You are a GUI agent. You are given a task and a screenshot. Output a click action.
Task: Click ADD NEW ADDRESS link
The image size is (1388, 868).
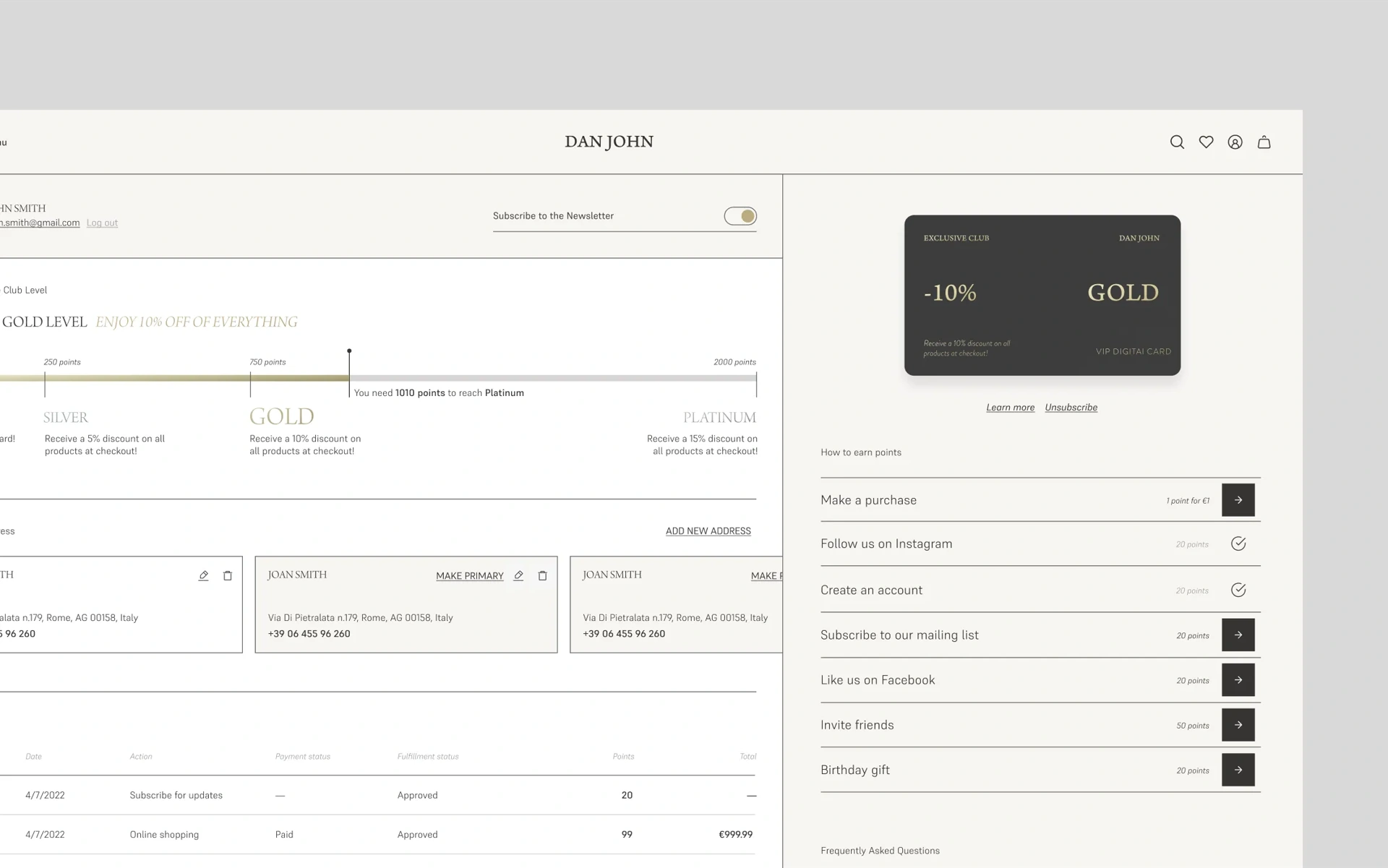point(708,530)
